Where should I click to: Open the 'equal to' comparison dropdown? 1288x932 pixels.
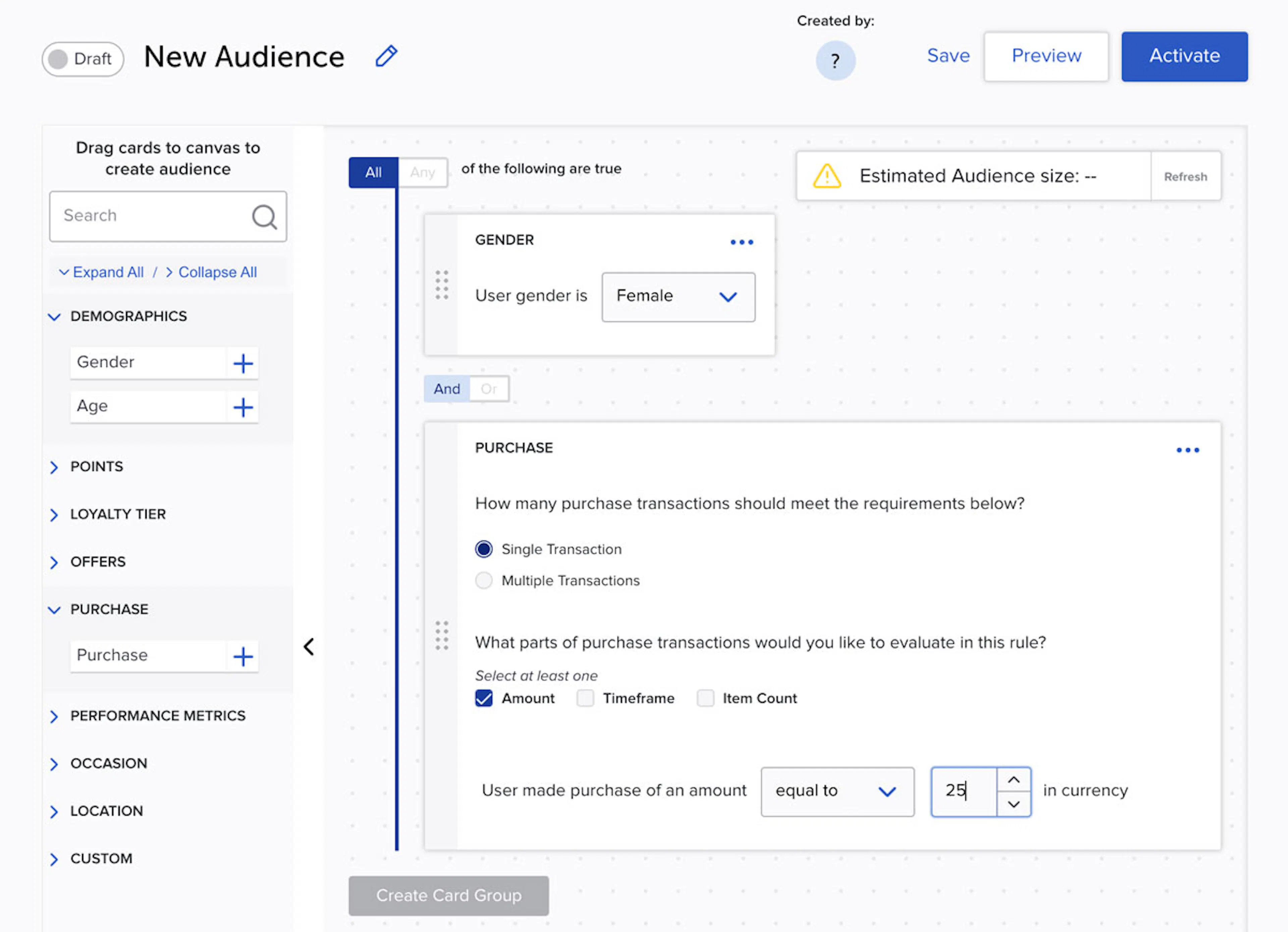[x=837, y=792]
